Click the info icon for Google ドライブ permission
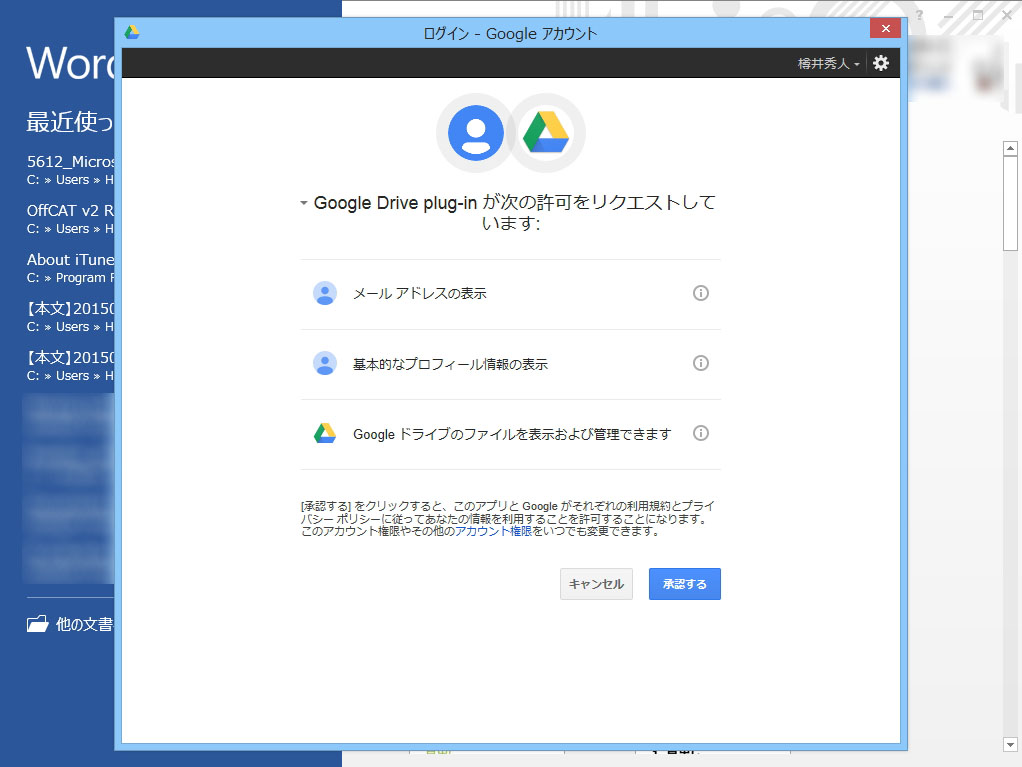 pos(701,433)
